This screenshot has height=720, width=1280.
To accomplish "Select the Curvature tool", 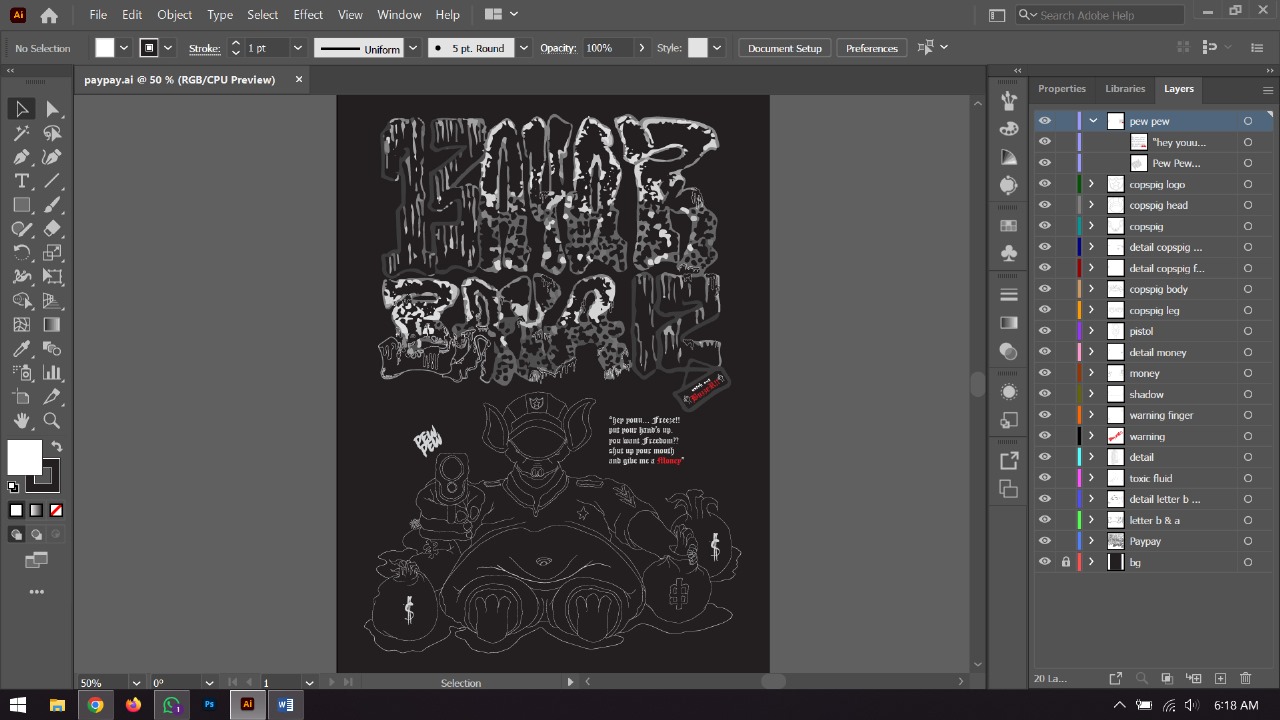I will pyautogui.click(x=52, y=157).
